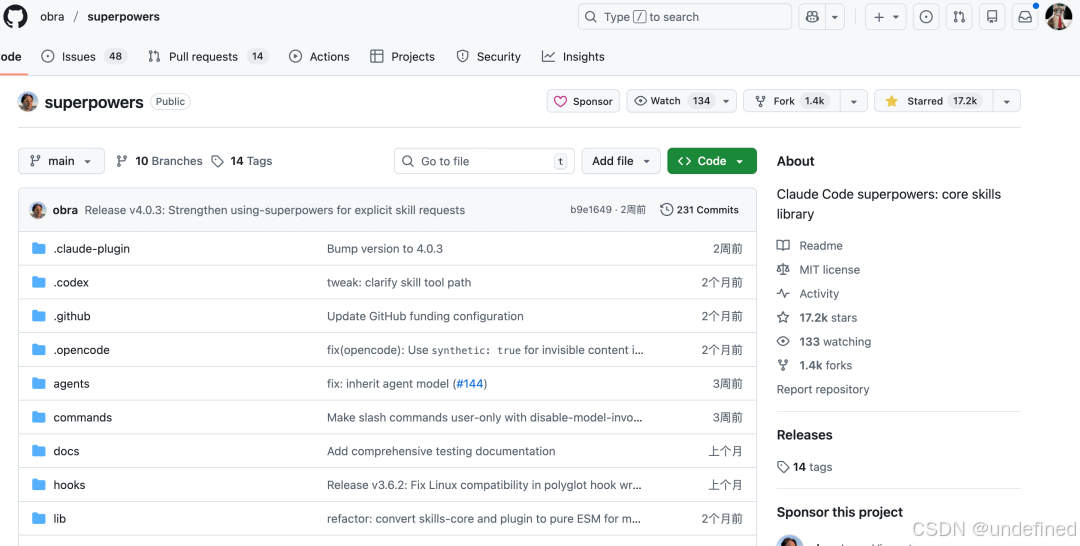Open the repo owner avatar beside superpowers title

[x=28, y=101]
